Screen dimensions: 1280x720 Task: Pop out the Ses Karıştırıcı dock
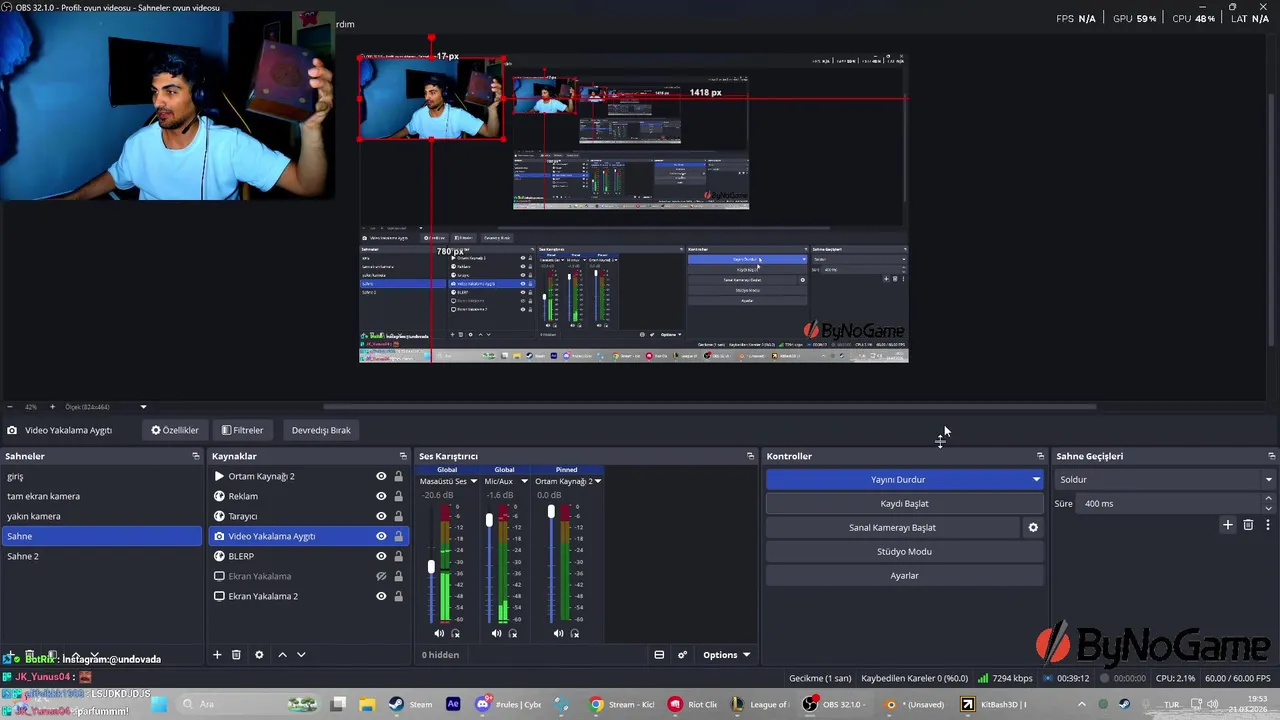[x=750, y=456]
